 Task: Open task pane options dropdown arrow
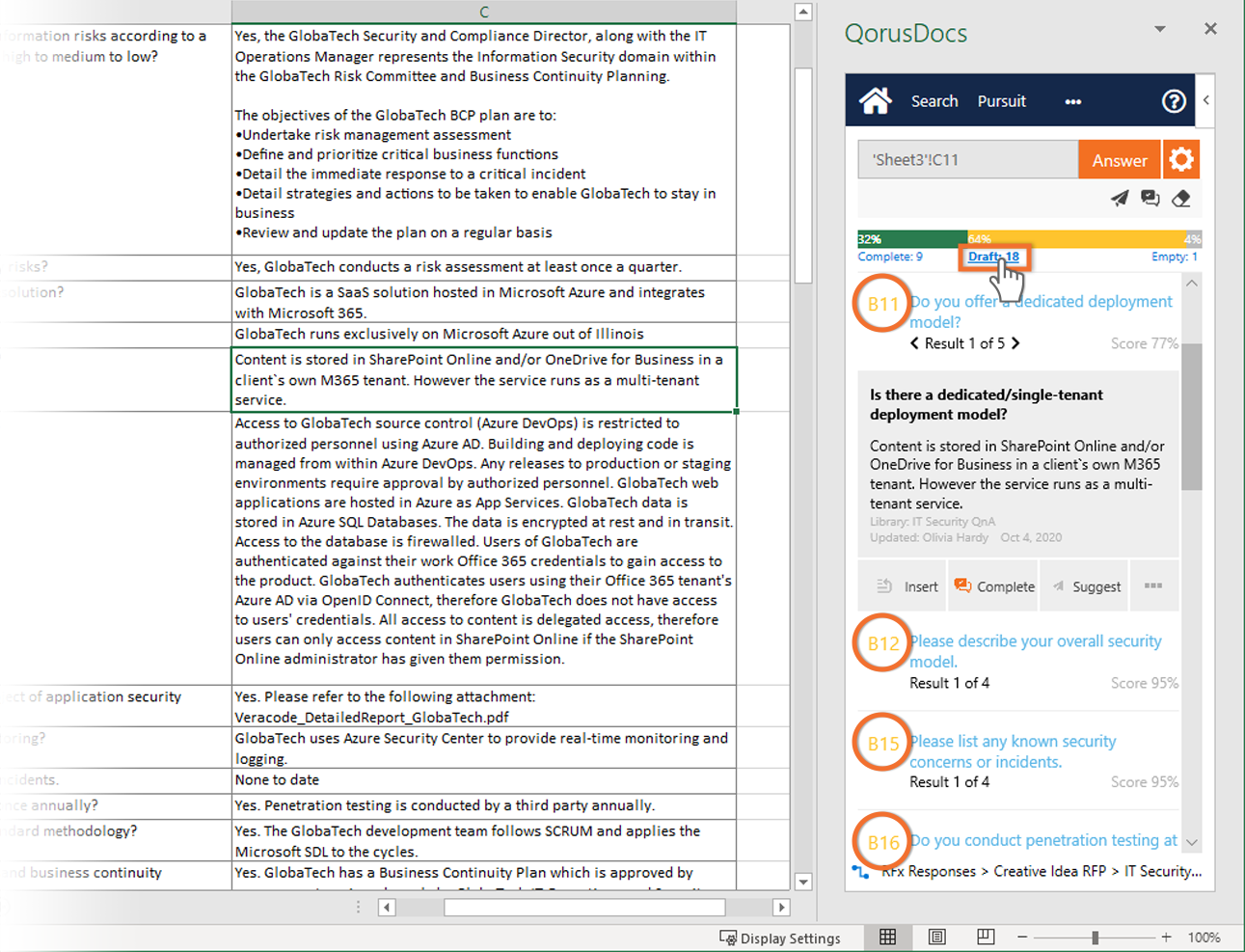1159,29
